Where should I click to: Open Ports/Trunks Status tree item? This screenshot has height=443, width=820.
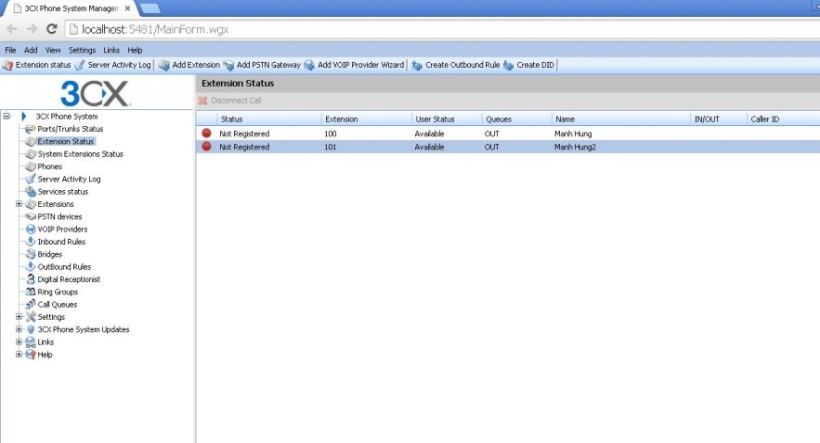pos(70,129)
